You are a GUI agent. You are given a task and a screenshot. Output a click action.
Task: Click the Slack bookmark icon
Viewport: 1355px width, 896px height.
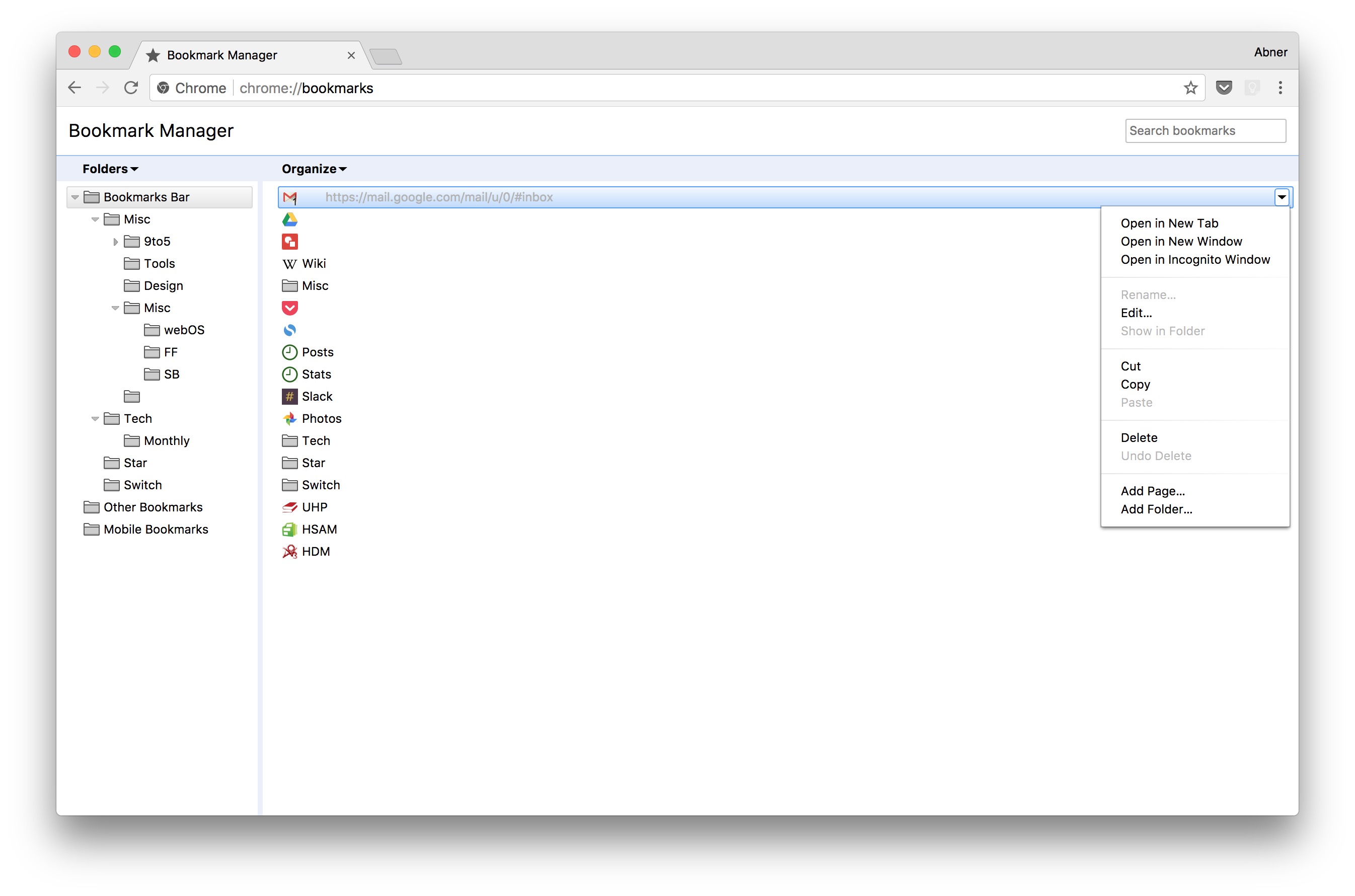[290, 396]
